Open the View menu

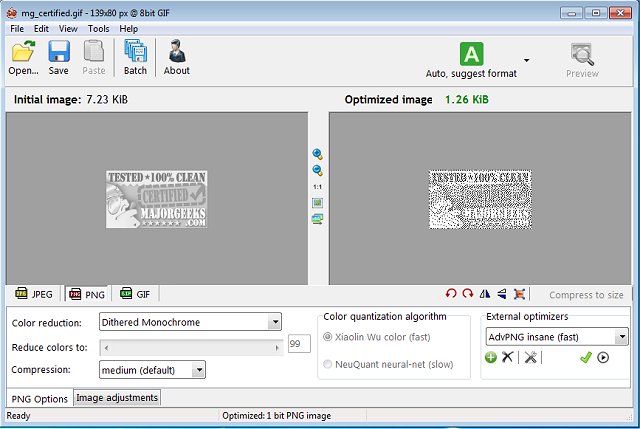coord(68,29)
